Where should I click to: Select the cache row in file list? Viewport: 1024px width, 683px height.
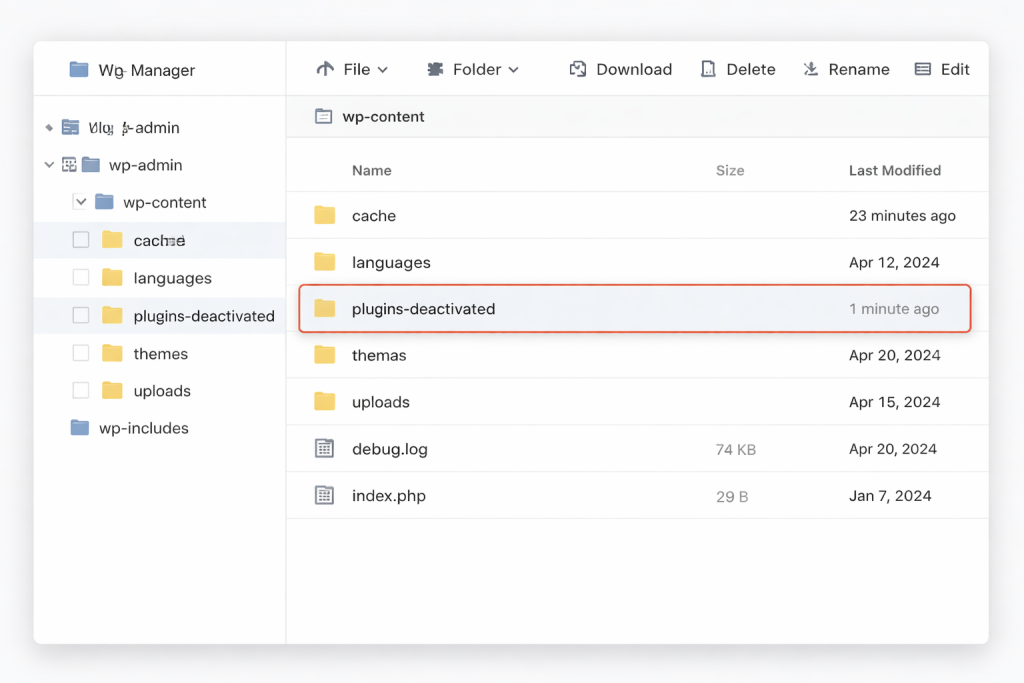tap(637, 215)
